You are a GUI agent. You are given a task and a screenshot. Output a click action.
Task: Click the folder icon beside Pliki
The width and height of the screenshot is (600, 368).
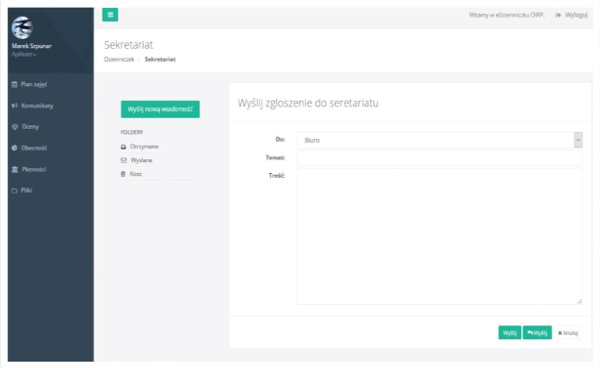(15, 191)
